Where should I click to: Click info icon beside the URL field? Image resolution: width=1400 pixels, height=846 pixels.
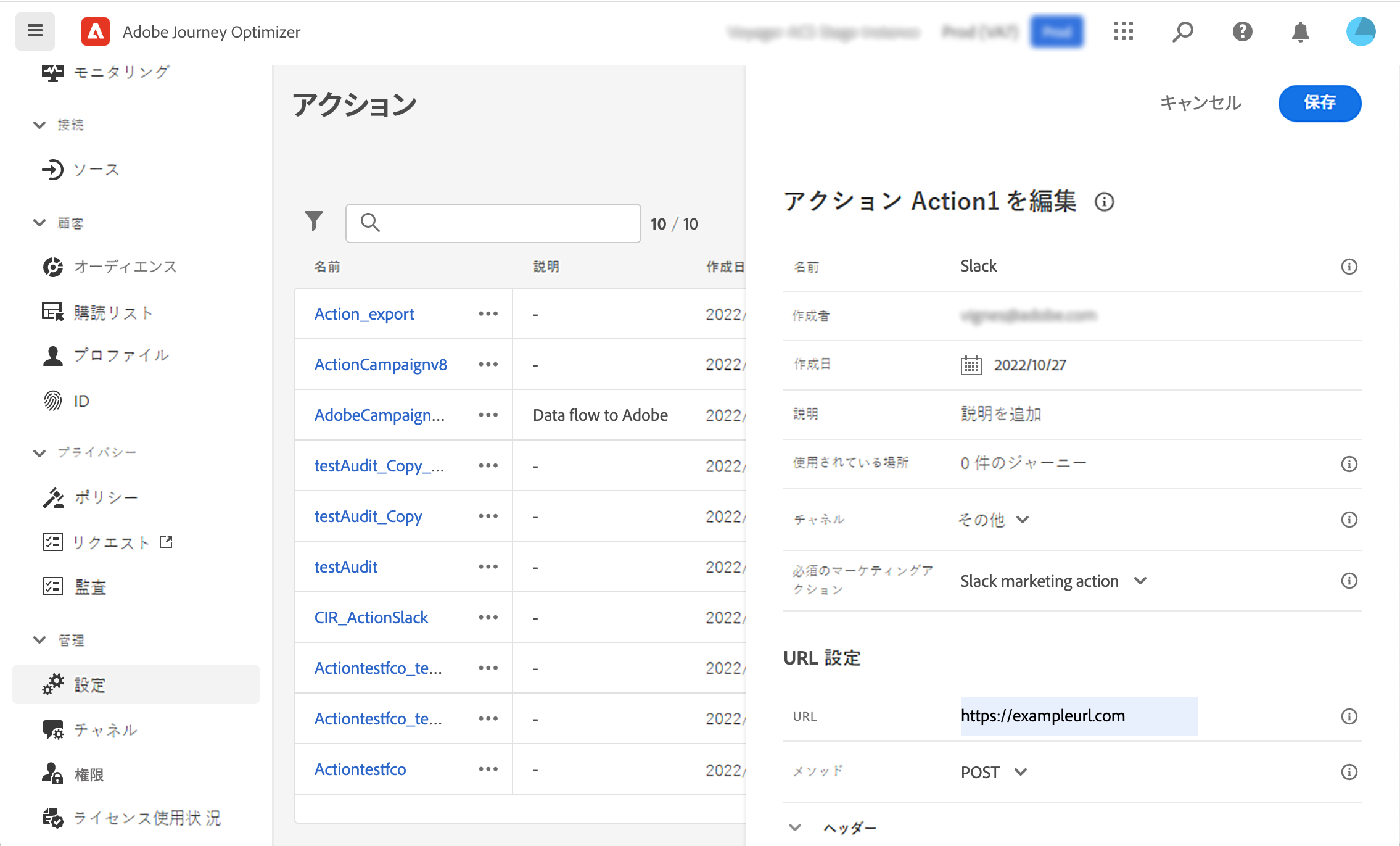pos(1349,716)
